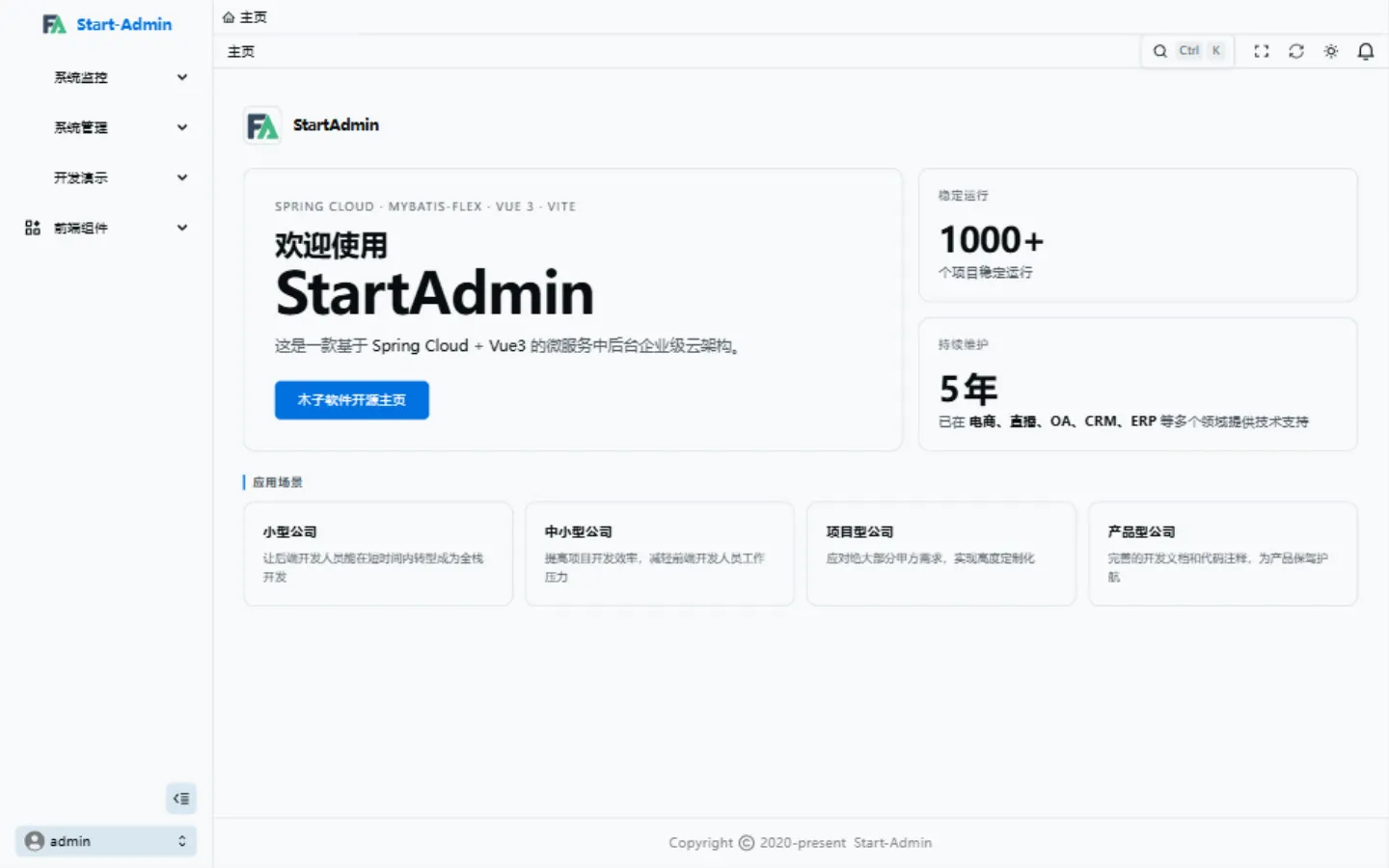Open the 小型公司 scenario card
This screenshot has height=868, width=1389.
click(x=378, y=554)
